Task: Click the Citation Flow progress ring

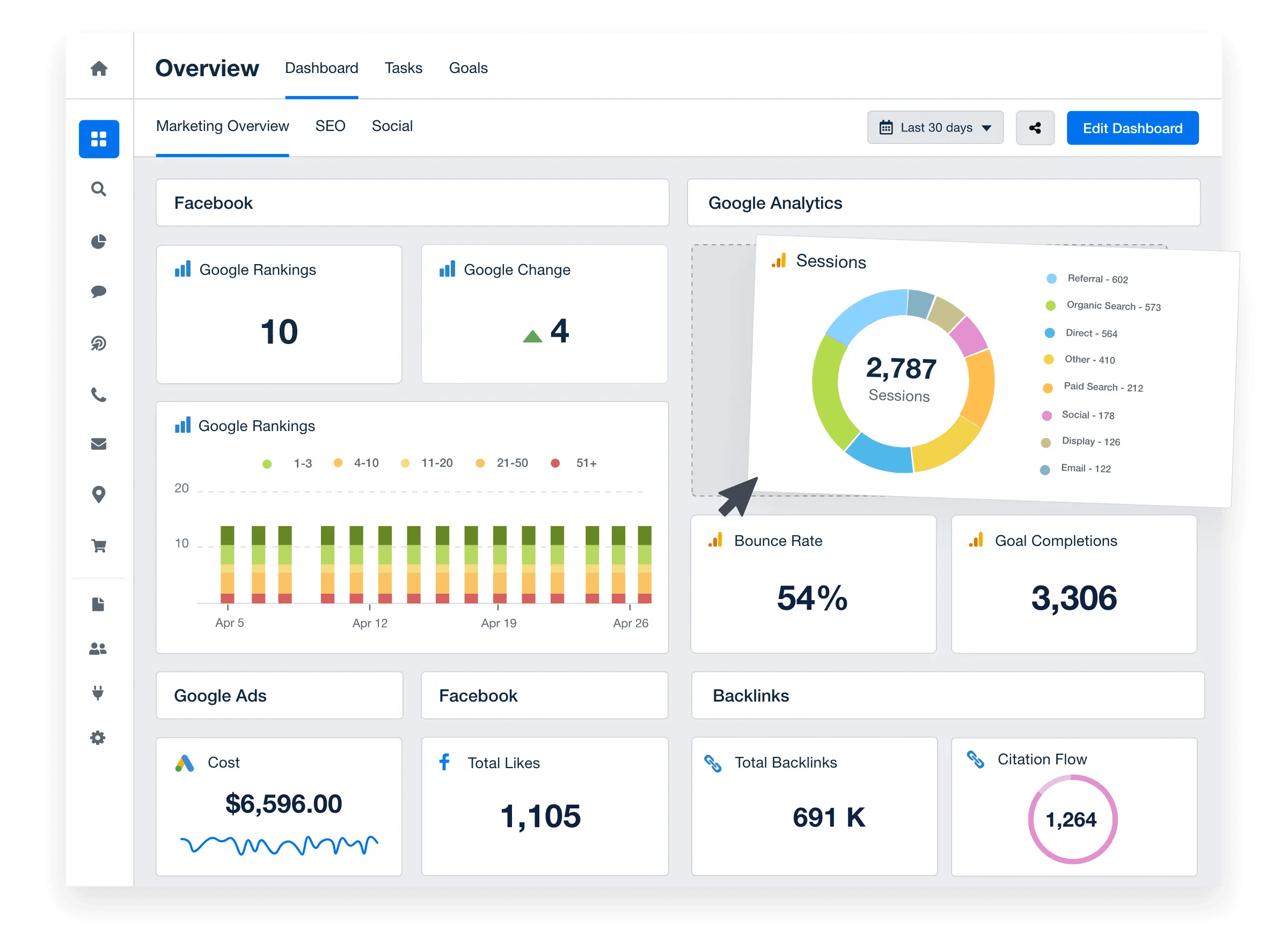Action: tap(1072, 819)
